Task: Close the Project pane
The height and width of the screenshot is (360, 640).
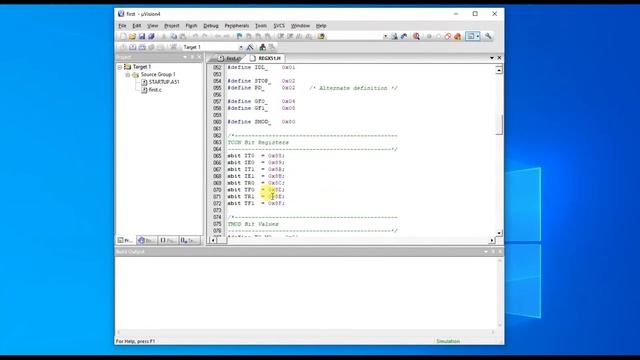Action: coord(200,57)
